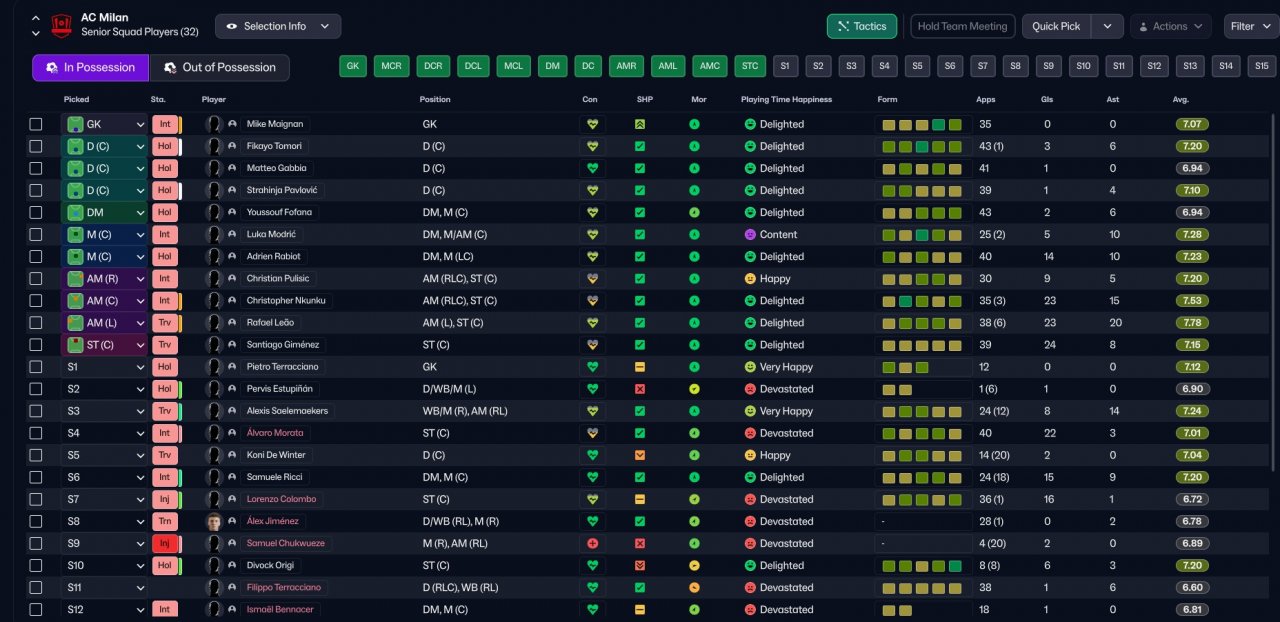This screenshot has width=1280, height=622.
Task: Click Pervis Estupiñán's red sharpness cross icon
Action: pyautogui.click(x=640, y=389)
